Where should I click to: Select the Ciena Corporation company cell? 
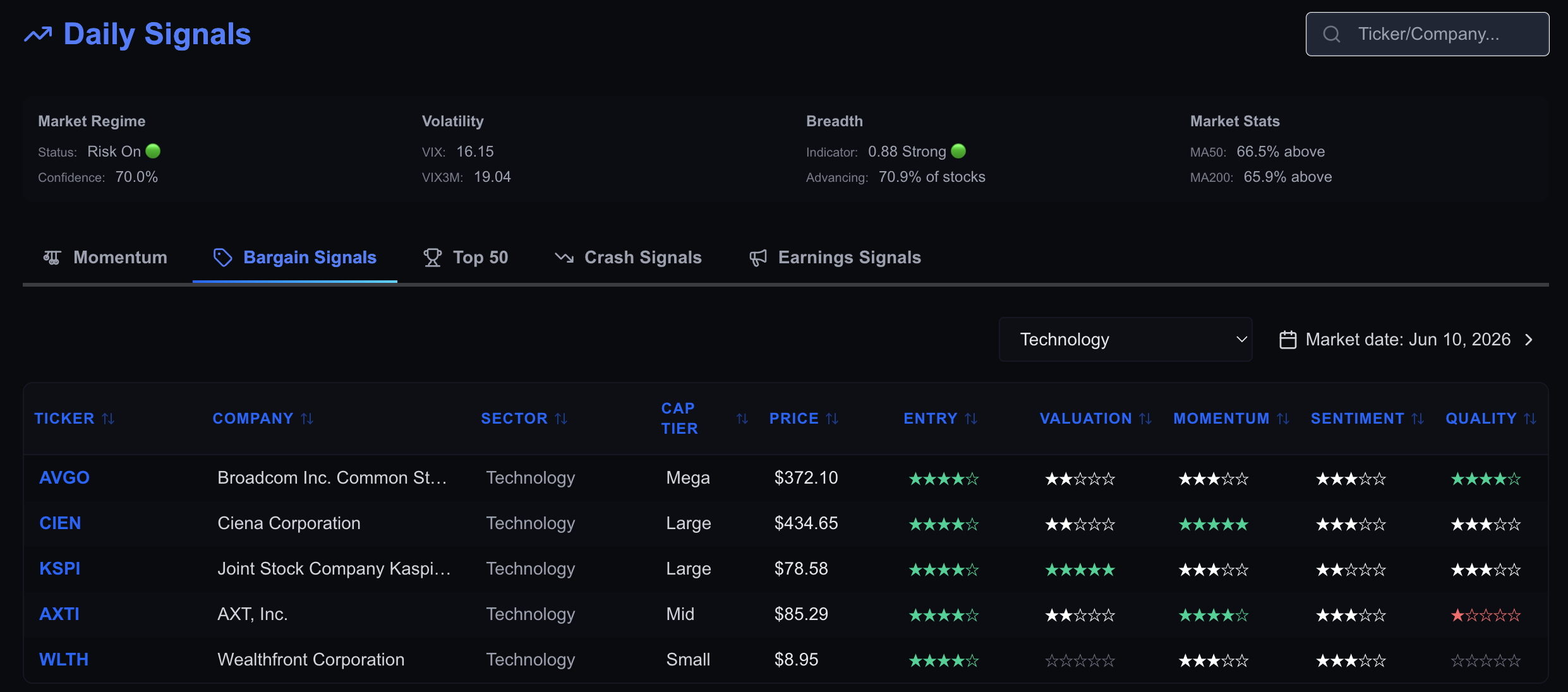(x=289, y=523)
